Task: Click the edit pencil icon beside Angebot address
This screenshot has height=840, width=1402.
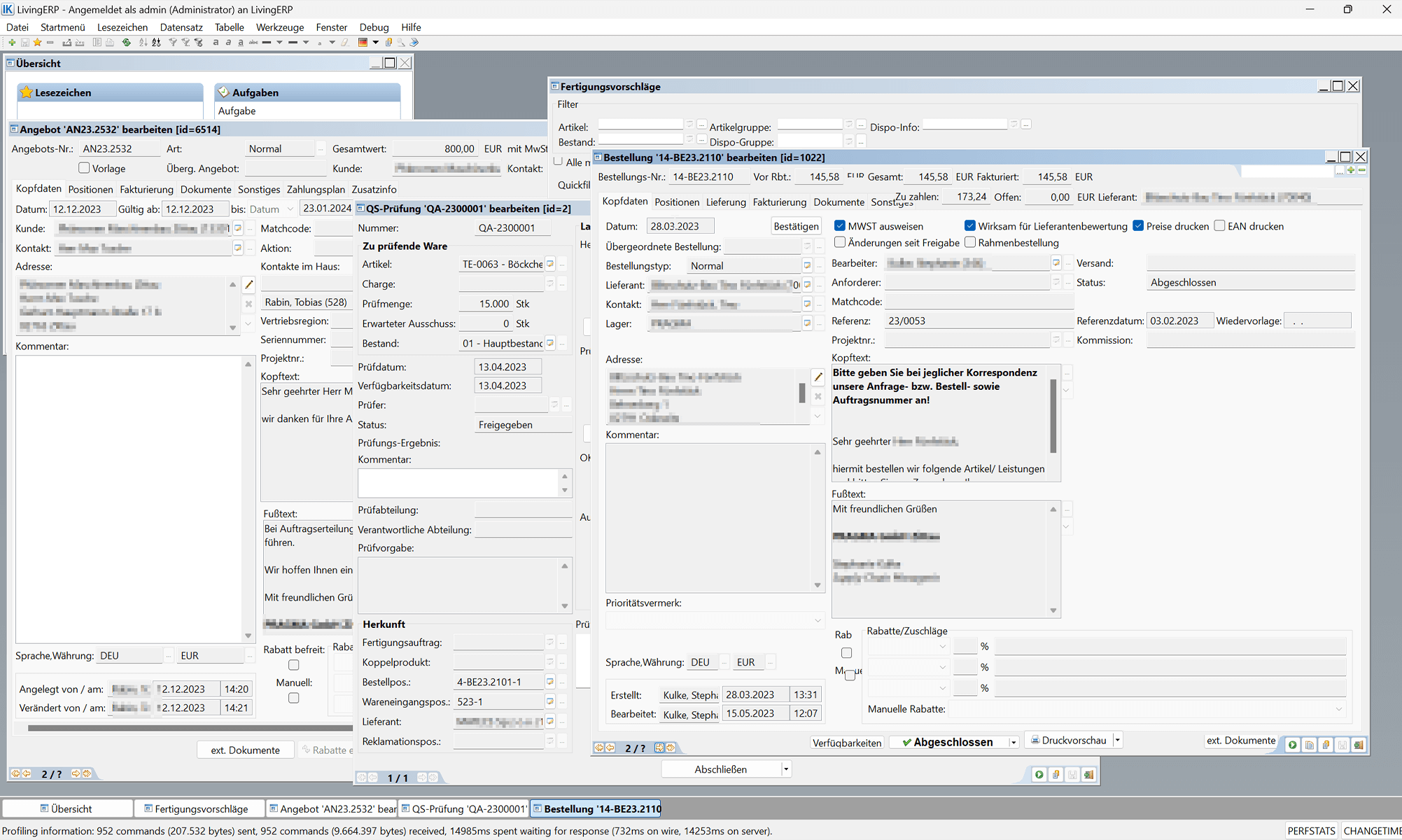Action: coord(248,284)
